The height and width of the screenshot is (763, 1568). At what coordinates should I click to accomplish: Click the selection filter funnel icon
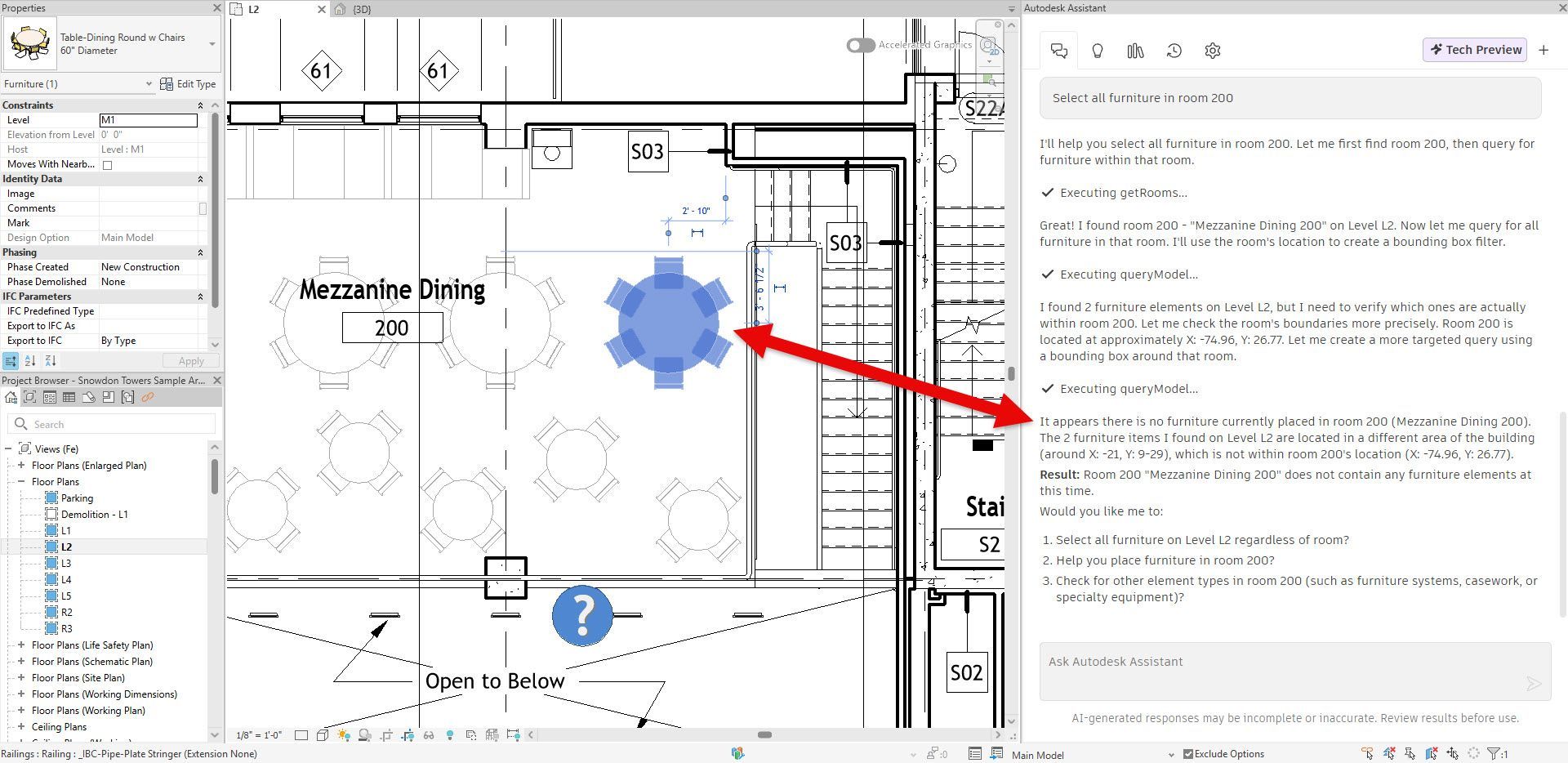click(x=1494, y=754)
